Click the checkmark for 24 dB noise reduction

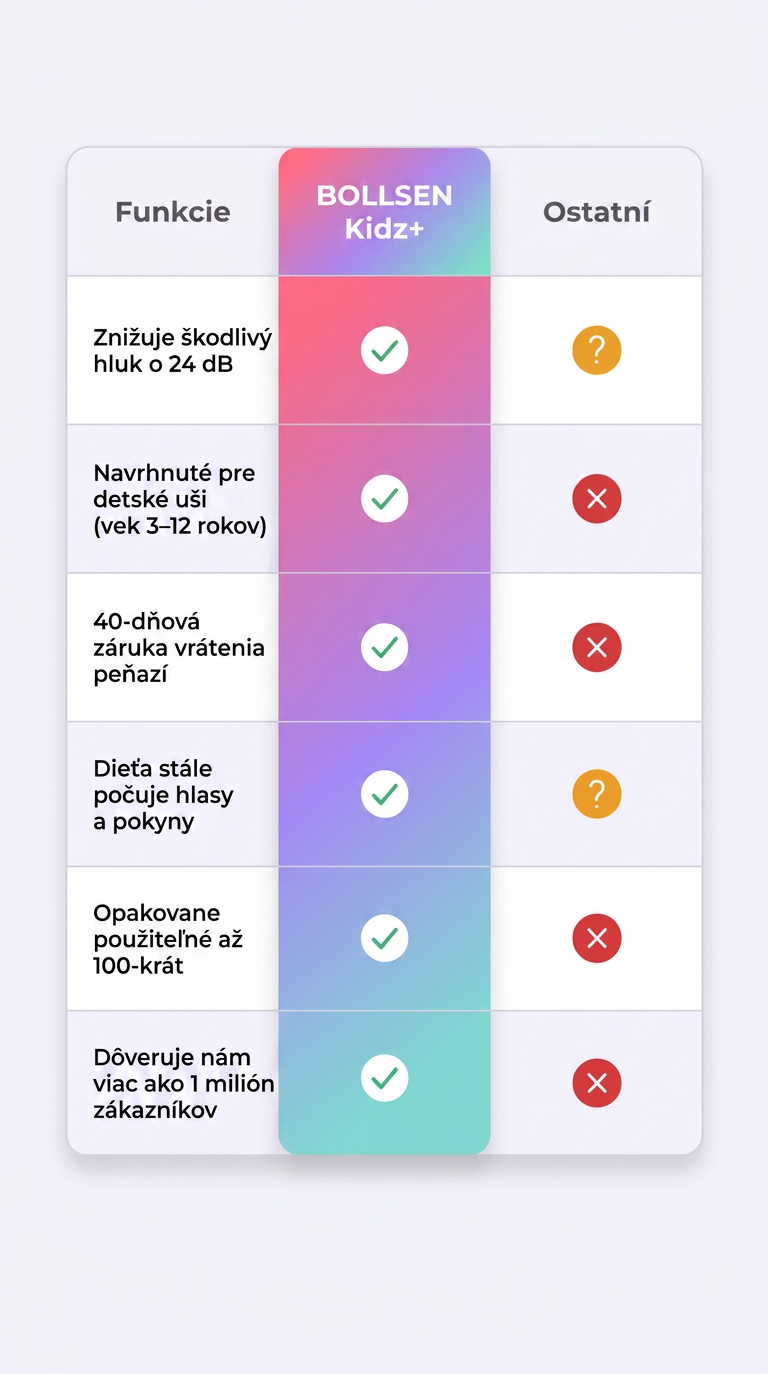384,350
